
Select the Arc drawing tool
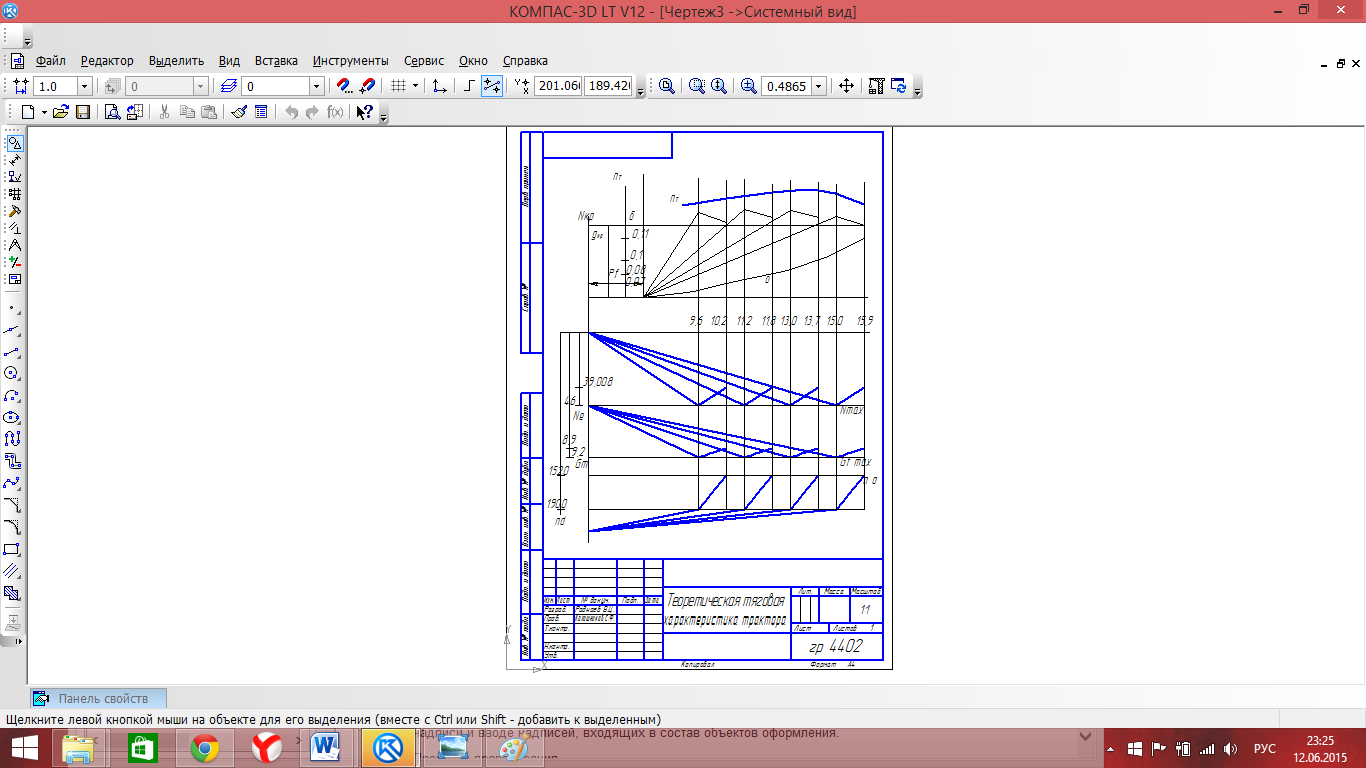[12, 394]
